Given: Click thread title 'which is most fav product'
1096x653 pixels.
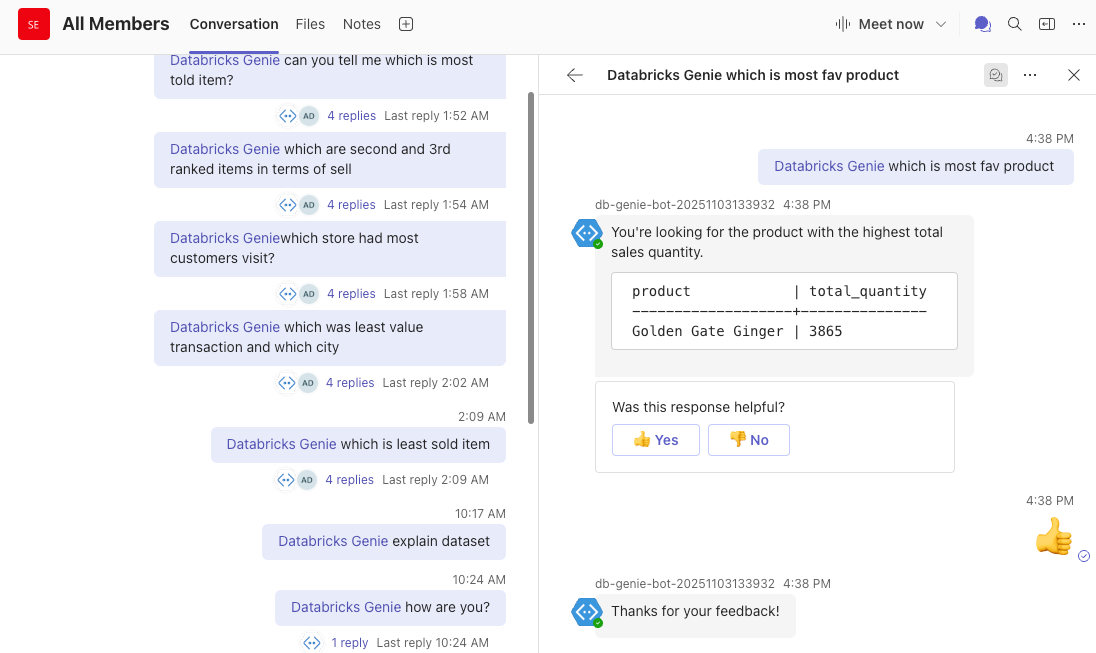Looking at the screenshot, I should (x=753, y=75).
